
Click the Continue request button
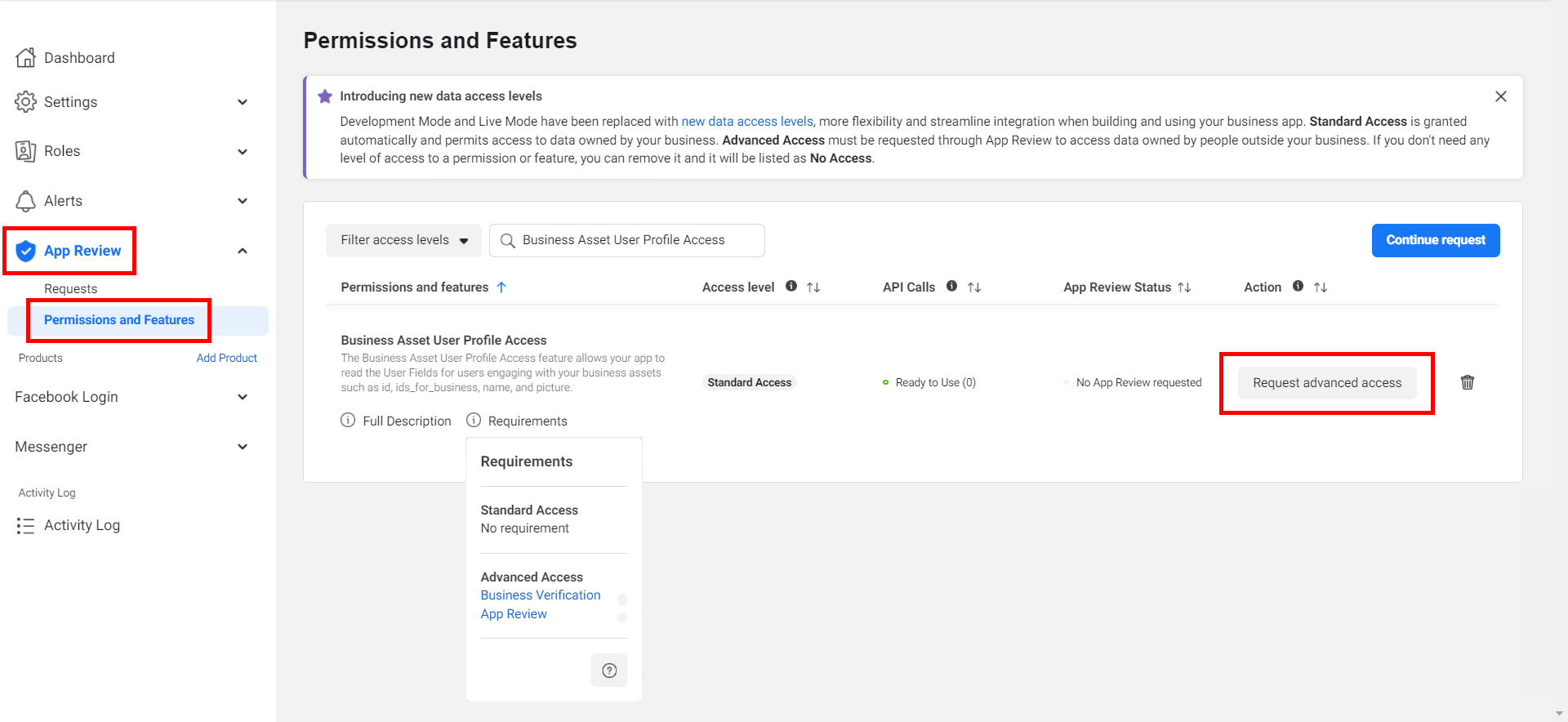tap(1435, 240)
